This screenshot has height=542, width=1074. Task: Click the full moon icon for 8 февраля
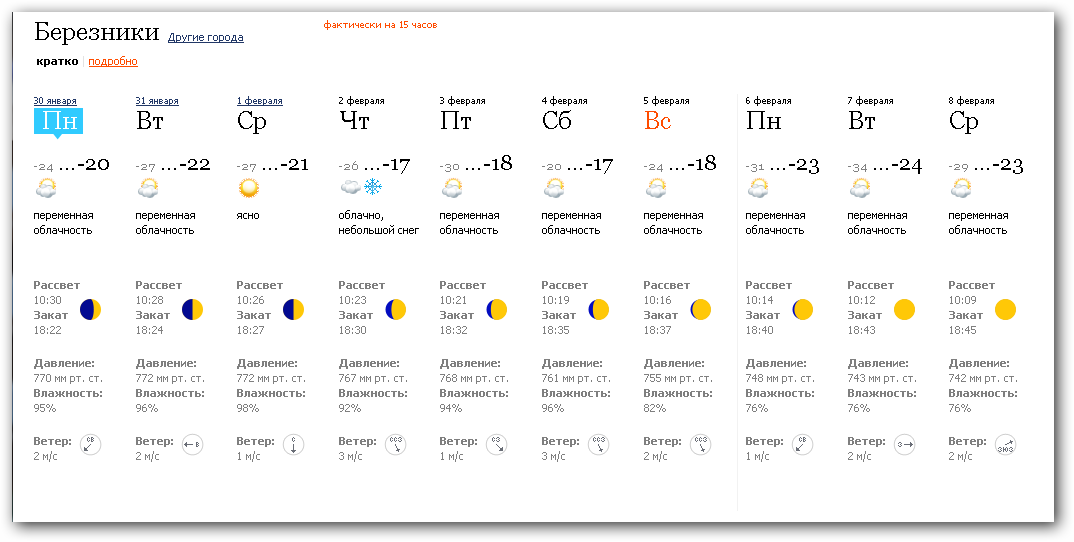(1005, 309)
